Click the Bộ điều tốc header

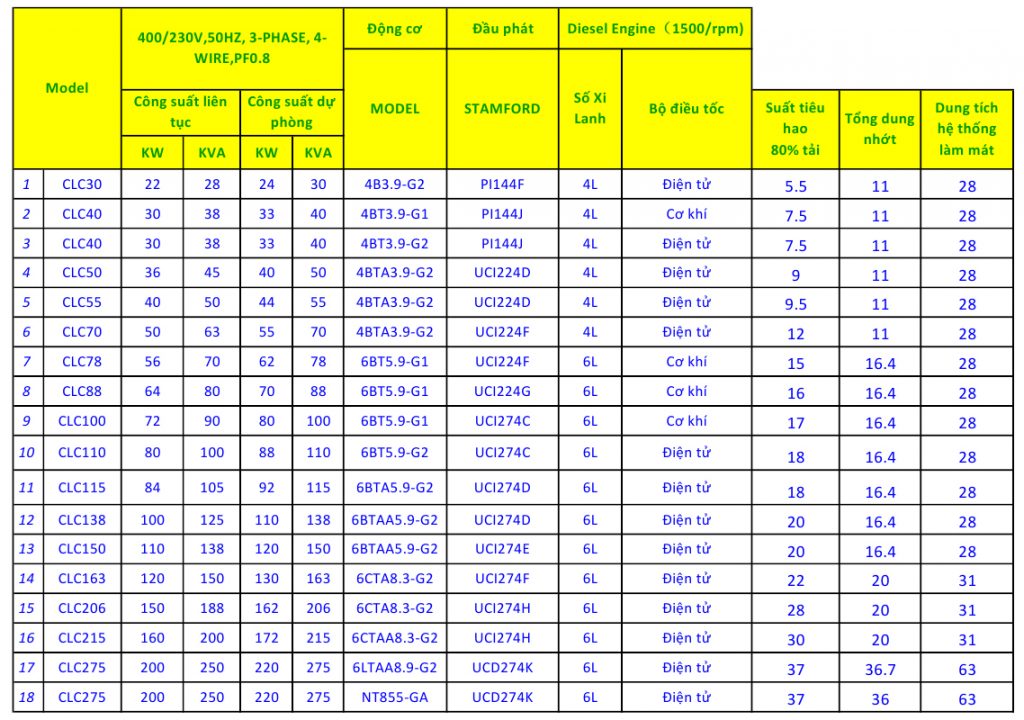pyautogui.click(x=686, y=108)
